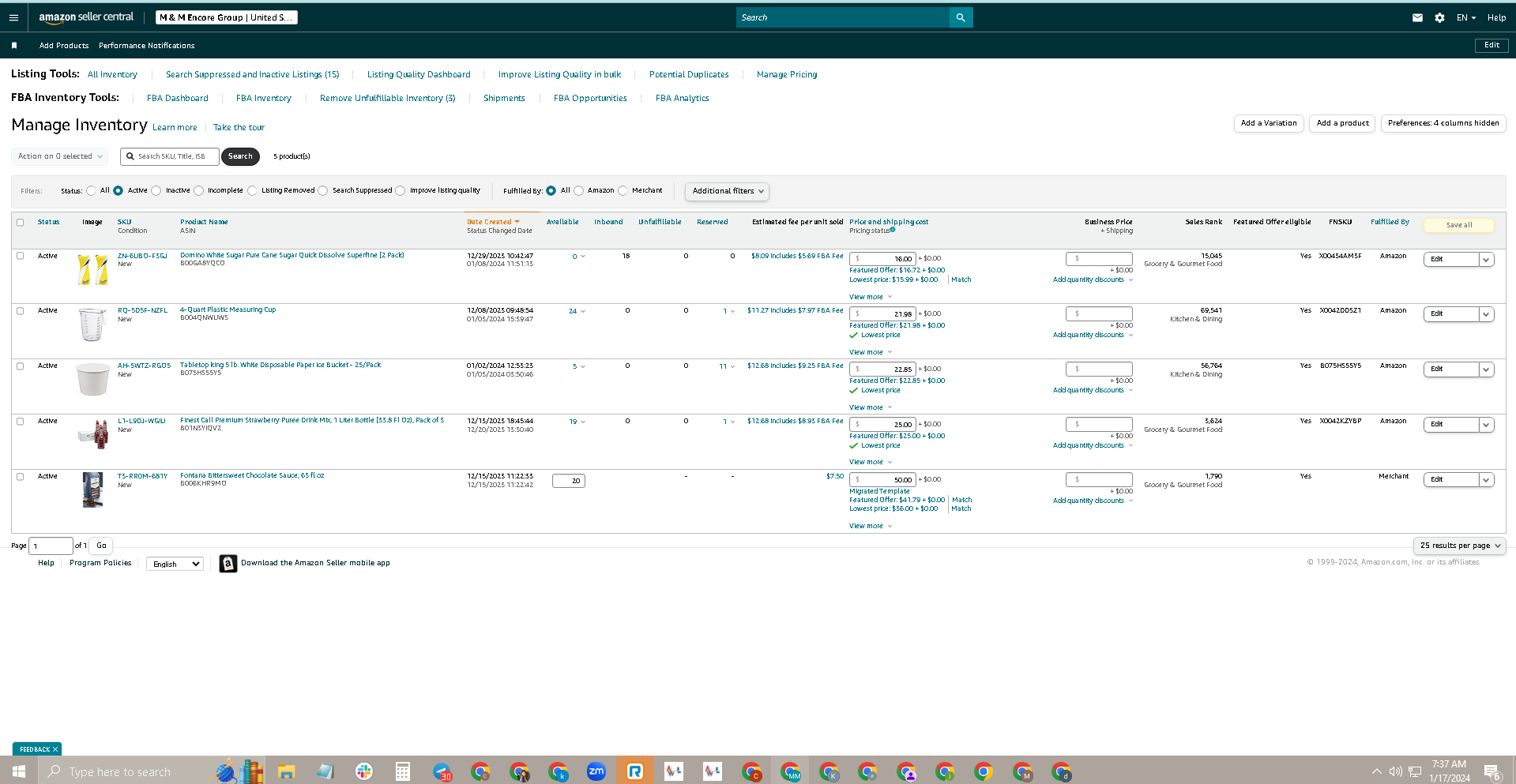Screen dimensions: 1516x784
Task: Expand View more for Measuring Cup row
Action: point(871,352)
